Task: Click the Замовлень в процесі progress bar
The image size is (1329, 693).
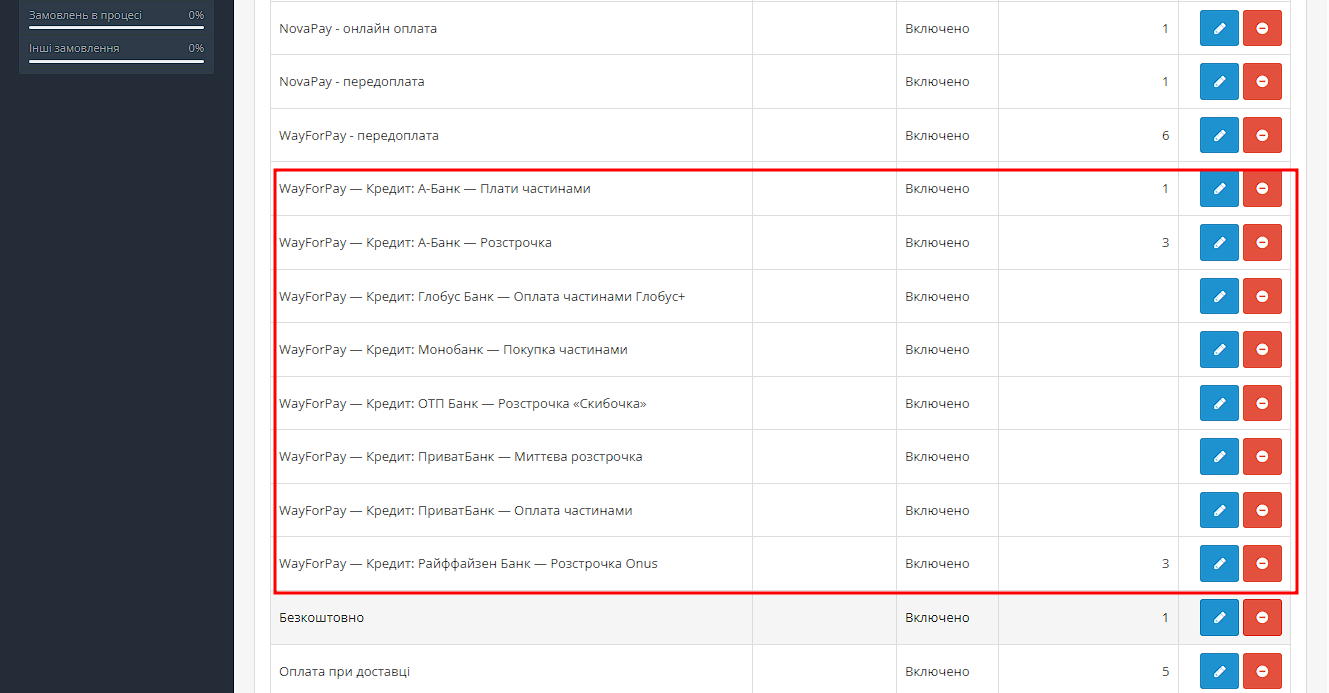Action: (116, 28)
